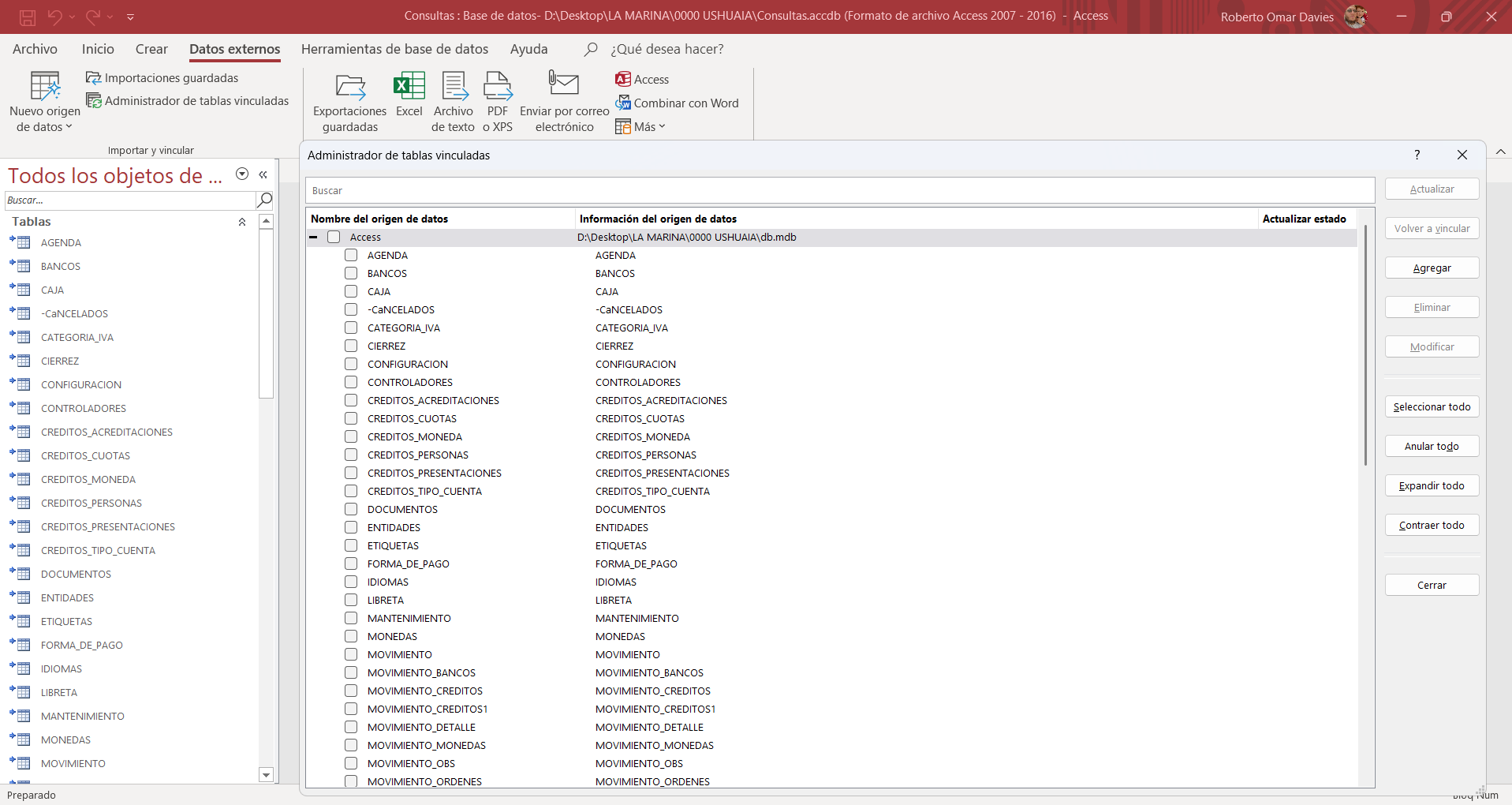1512x805 pixels.
Task: Check the MOVIMIENTO_BANCOS checkbox
Action: 351,672
